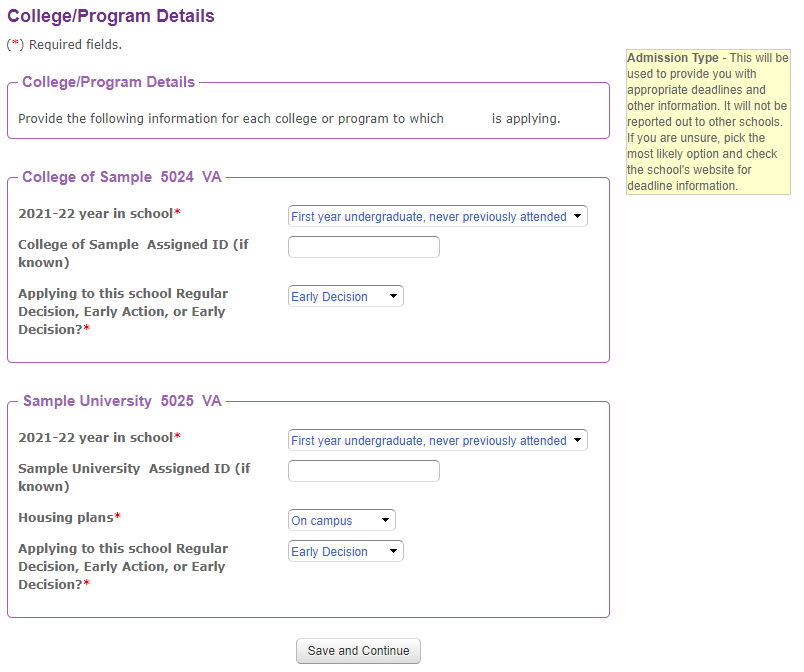Screen dimensions: 804x672
Task: Click inside Sample University's ID input box
Action: click(363, 470)
